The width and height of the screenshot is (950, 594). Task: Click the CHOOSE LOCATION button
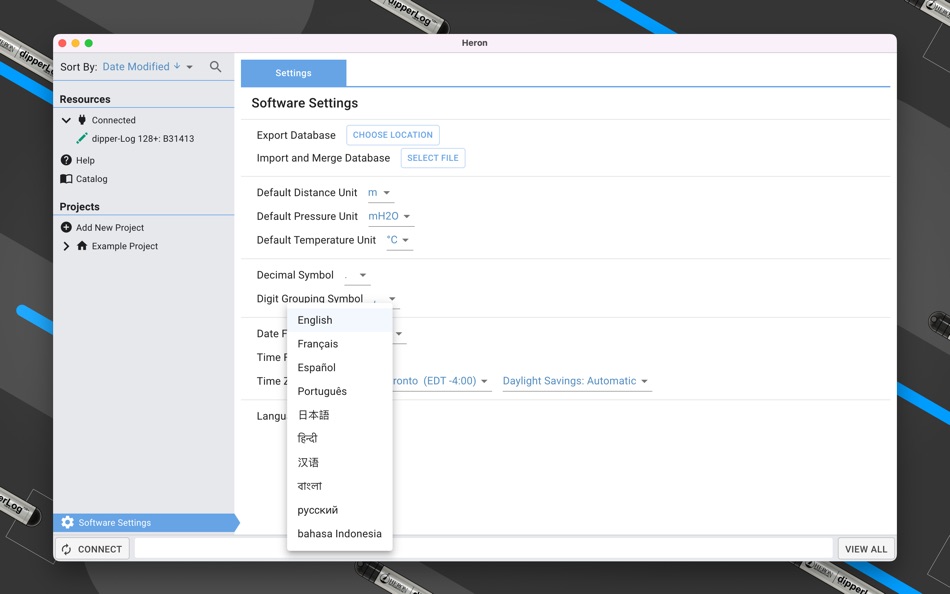click(x=393, y=135)
